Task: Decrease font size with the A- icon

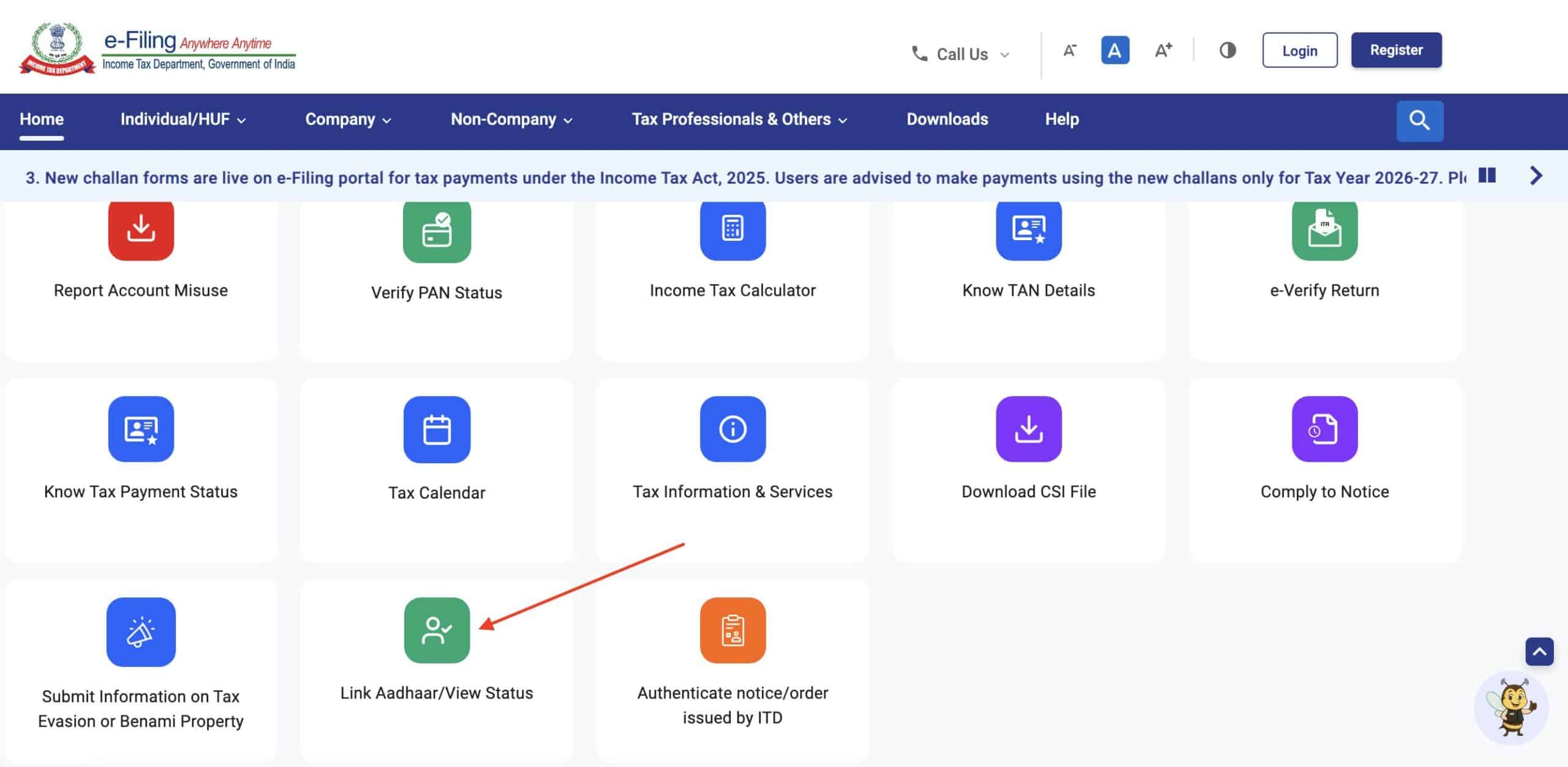Action: (1069, 50)
